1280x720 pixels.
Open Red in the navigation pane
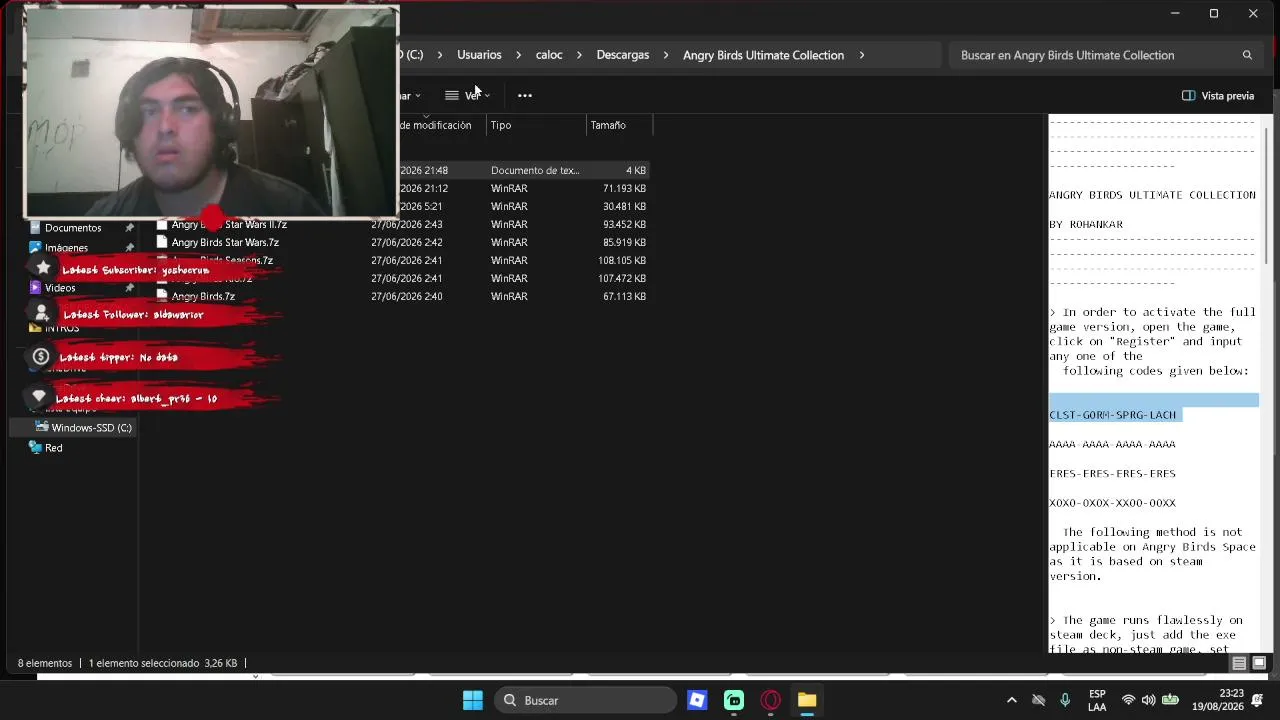coord(54,448)
